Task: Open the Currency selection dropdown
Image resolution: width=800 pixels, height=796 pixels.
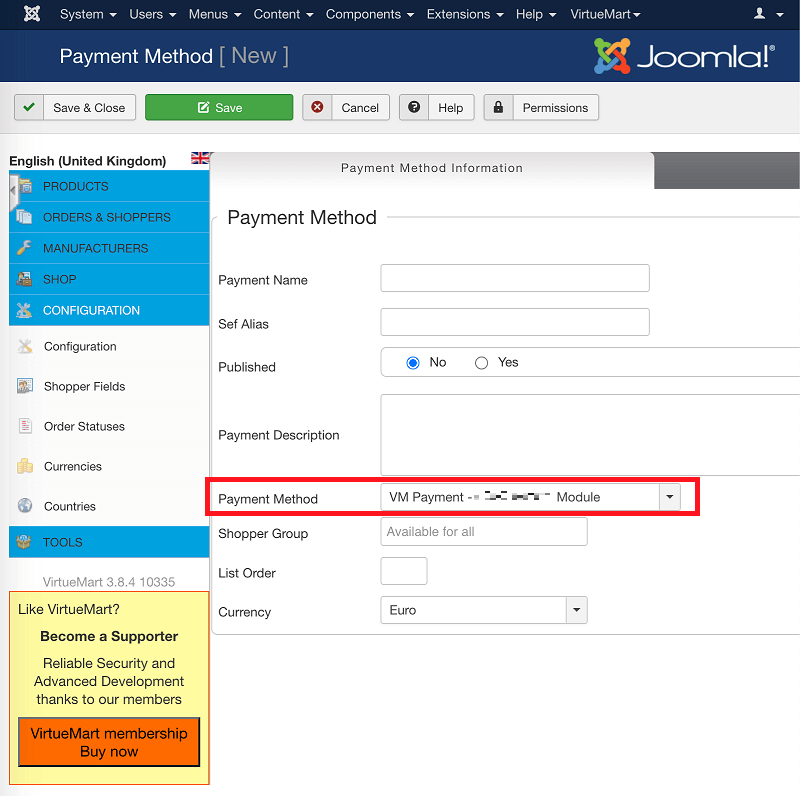Action: 576,609
